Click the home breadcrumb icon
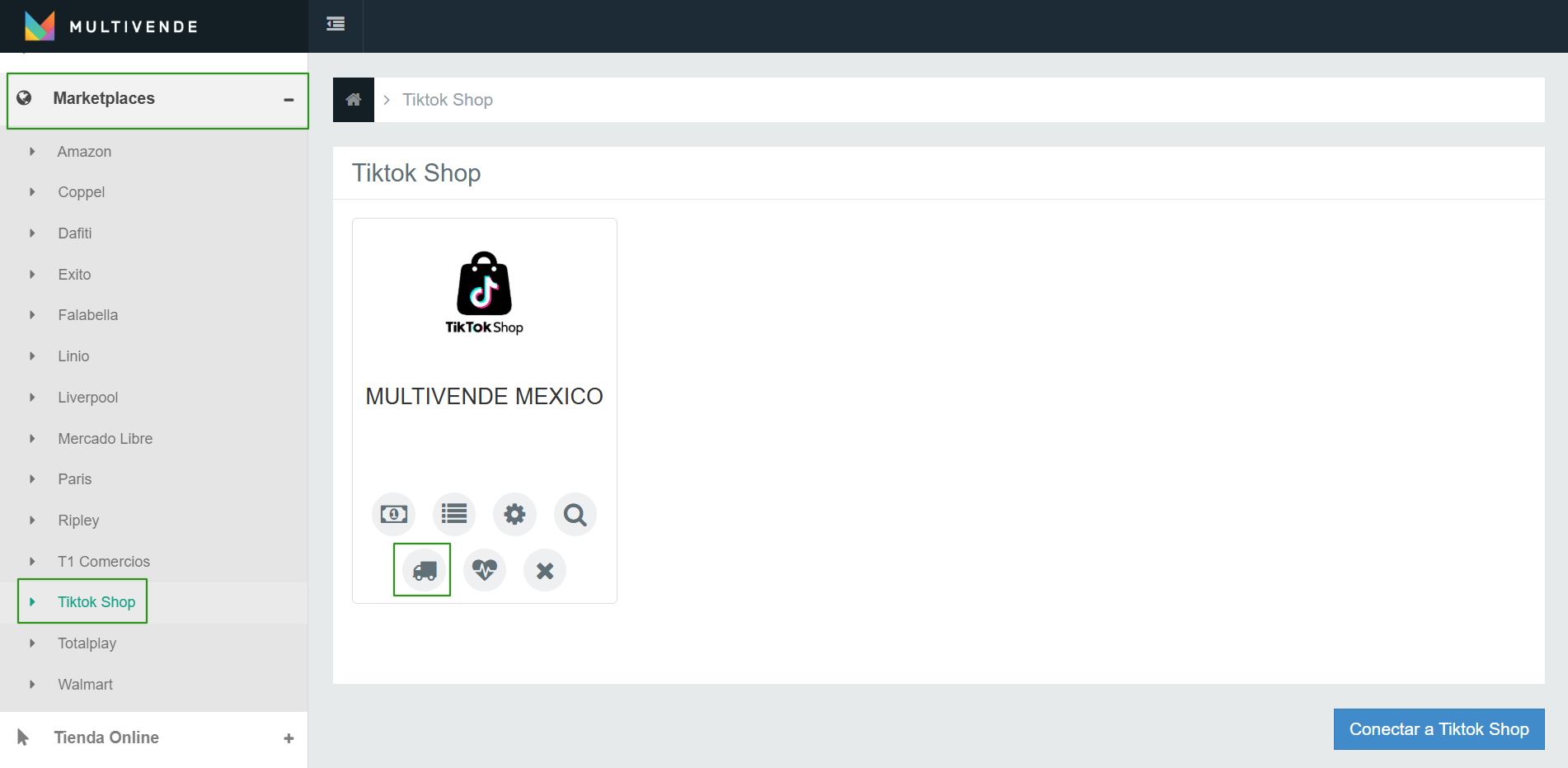1568x768 pixels. [x=354, y=100]
